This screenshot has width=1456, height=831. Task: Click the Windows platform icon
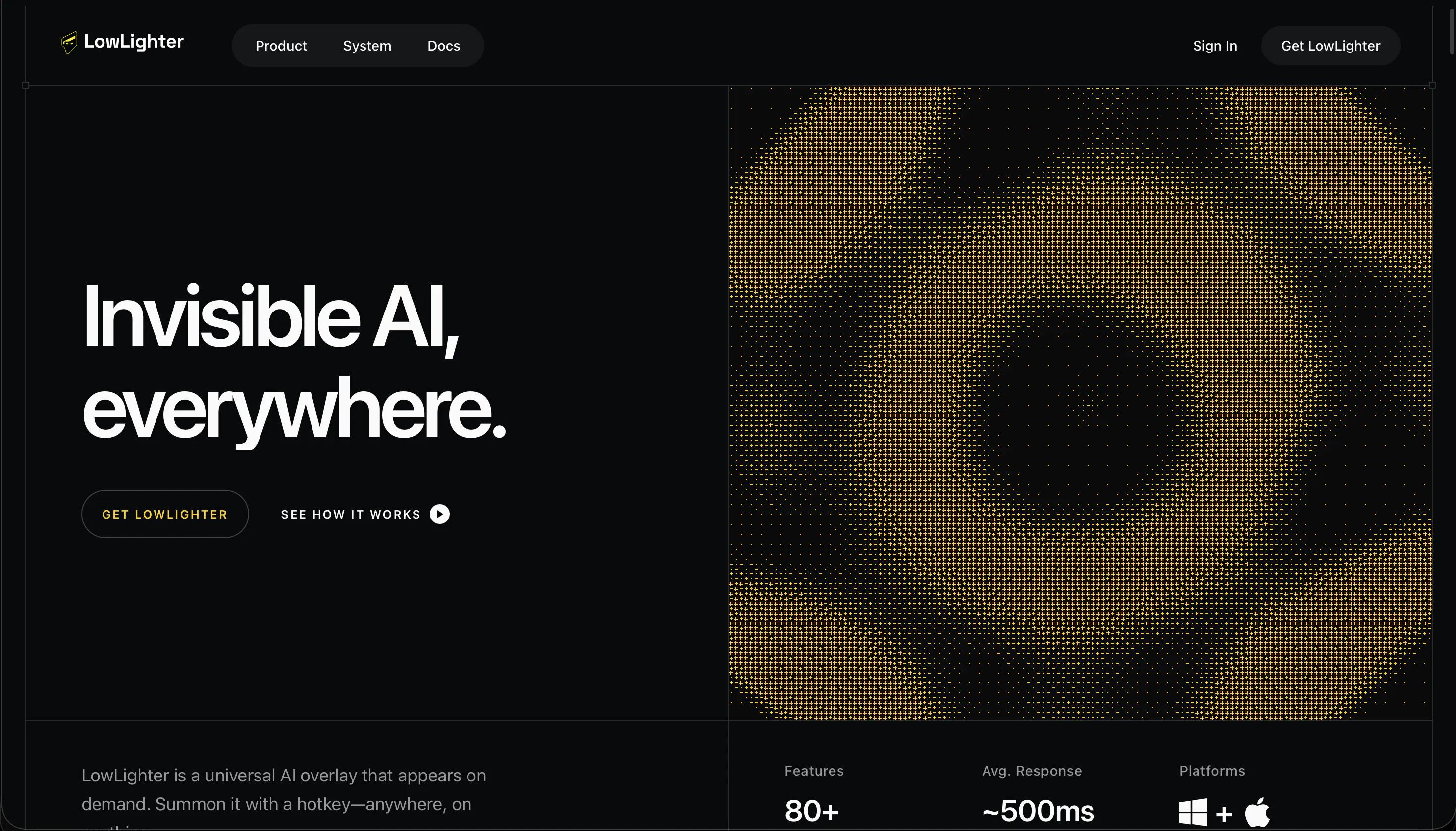click(1193, 812)
